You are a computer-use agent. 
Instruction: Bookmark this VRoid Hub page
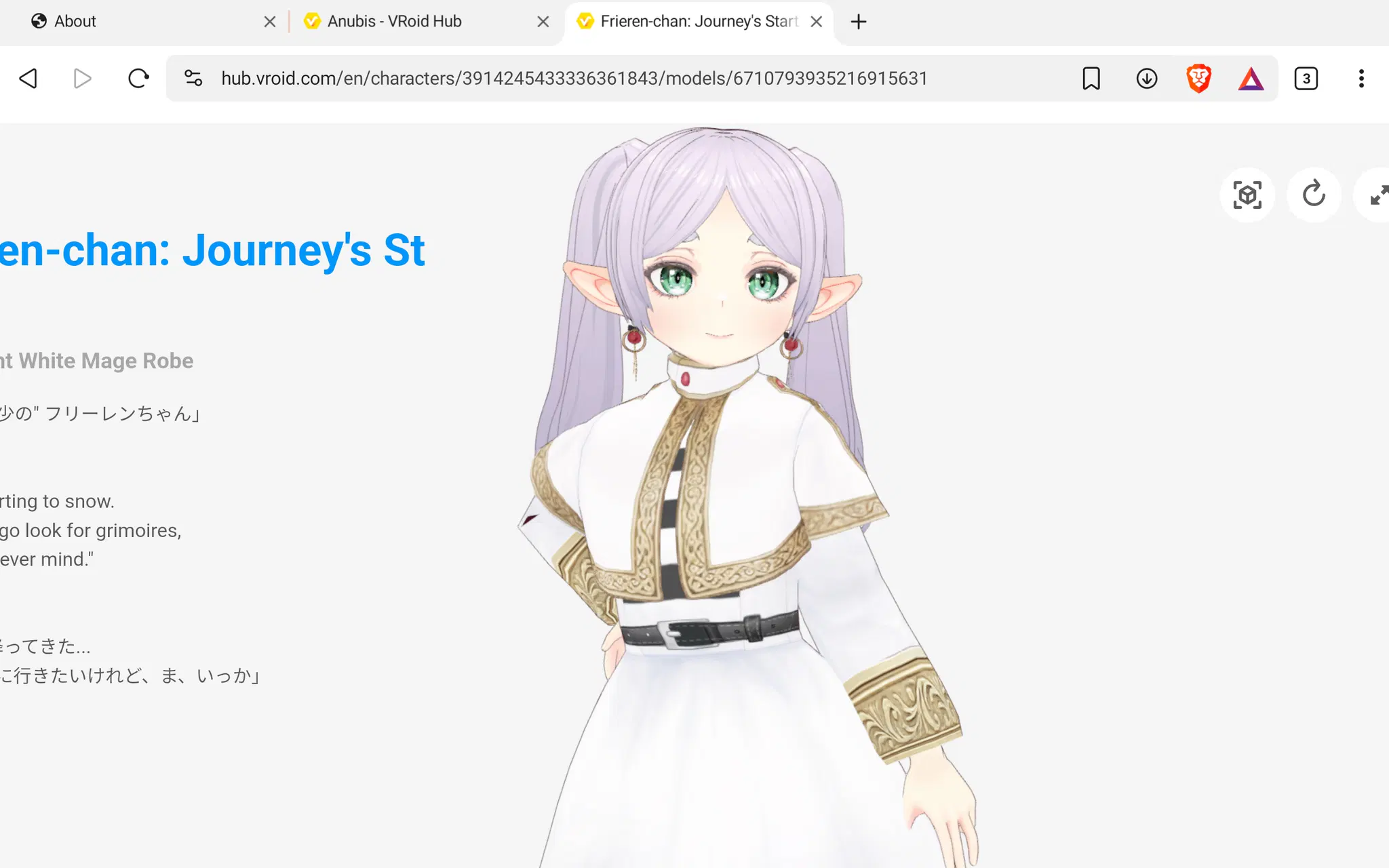tap(1091, 79)
